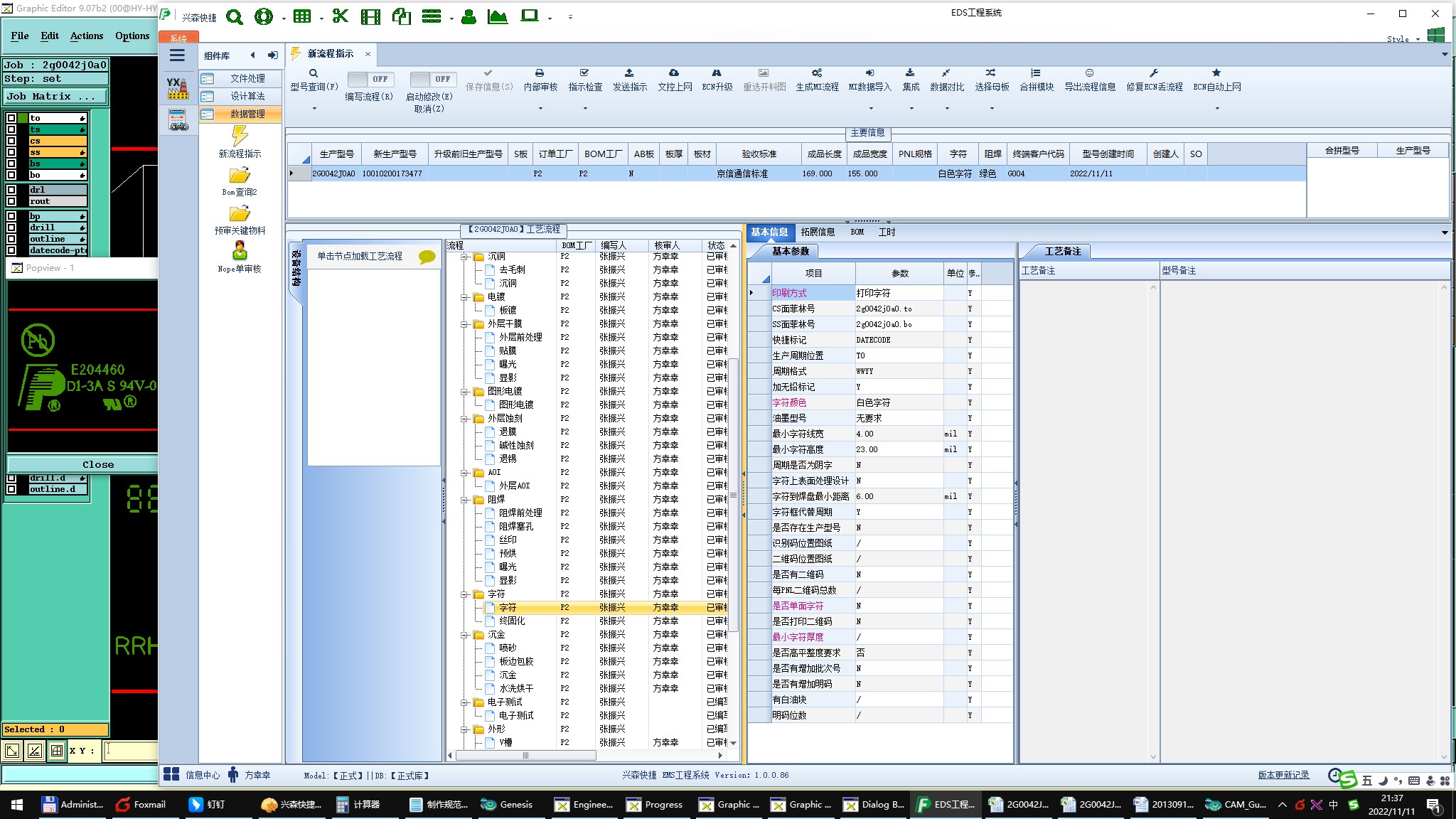The image size is (1456, 819).
Task: Click the 发送指示 upload icon
Action: click(x=629, y=73)
